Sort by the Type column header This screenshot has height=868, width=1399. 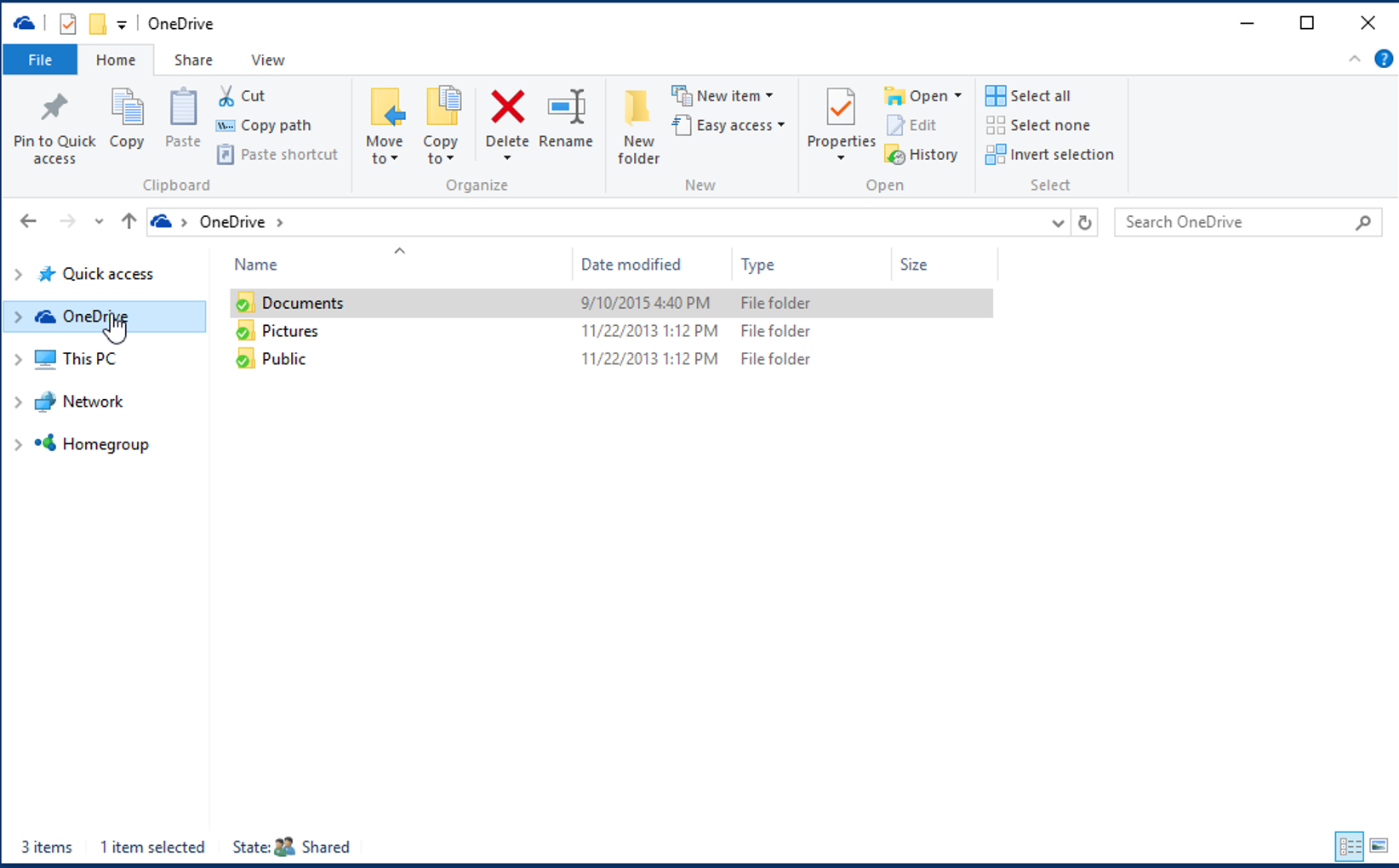tap(811, 265)
